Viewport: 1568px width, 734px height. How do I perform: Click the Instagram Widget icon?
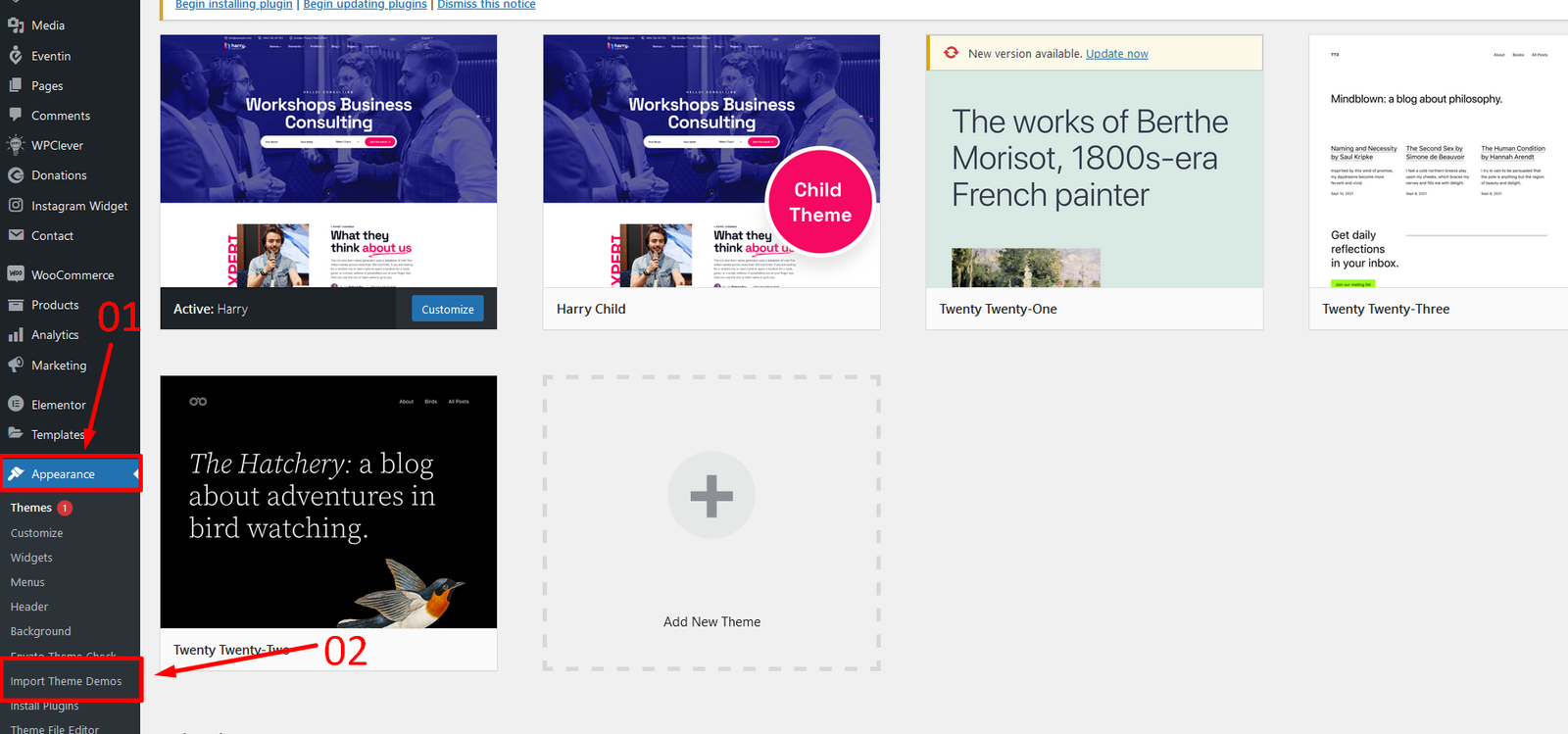(x=16, y=206)
